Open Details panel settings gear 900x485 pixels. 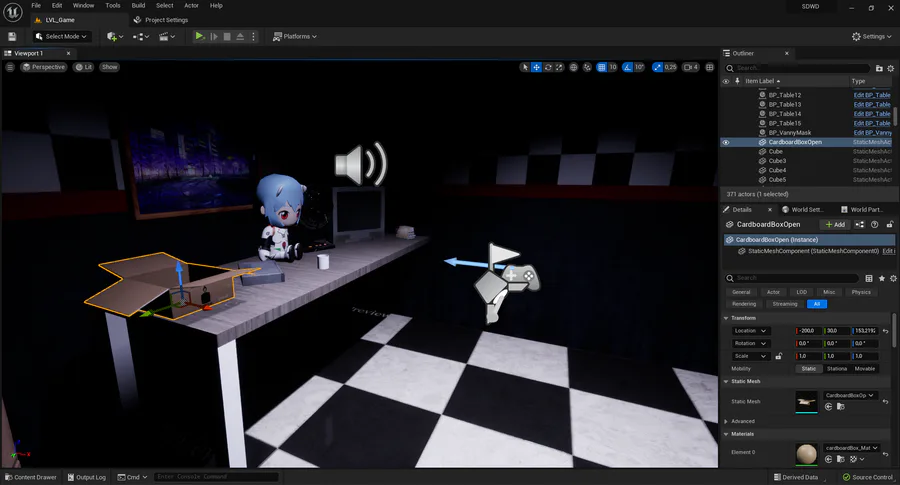[x=893, y=278]
